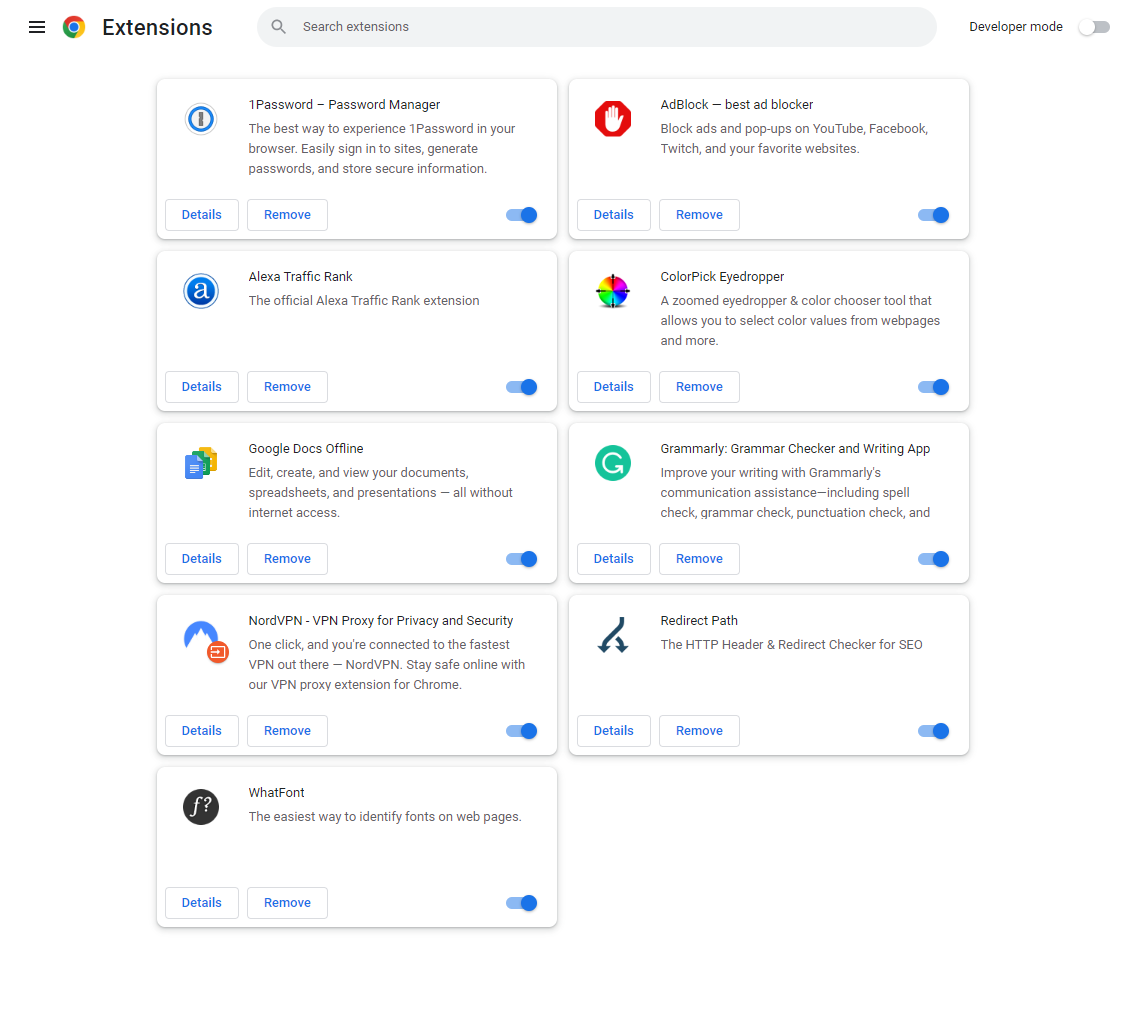Click the 'WhatFont' title text
Viewport: 1125px width, 1020px height.
[276, 793]
